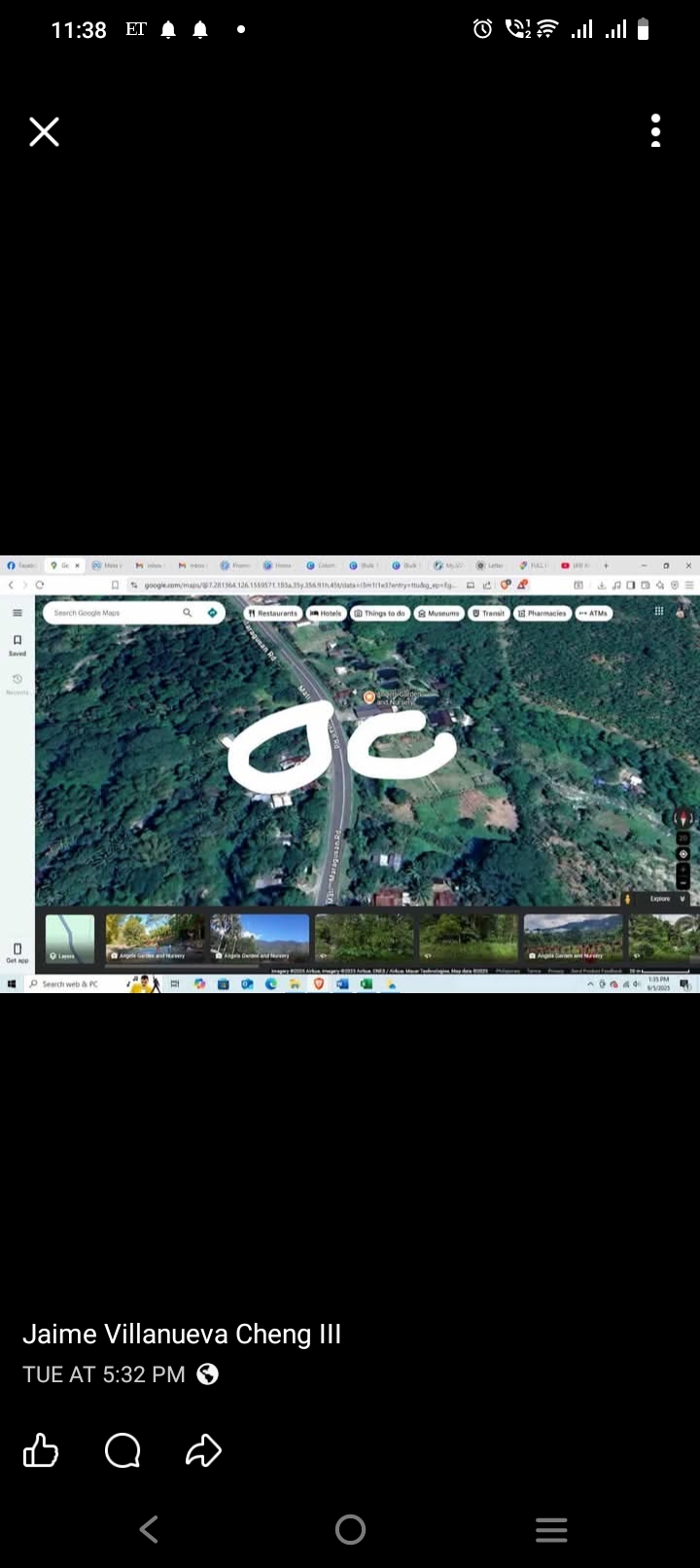Select the Museums category chip

coord(438,614)
